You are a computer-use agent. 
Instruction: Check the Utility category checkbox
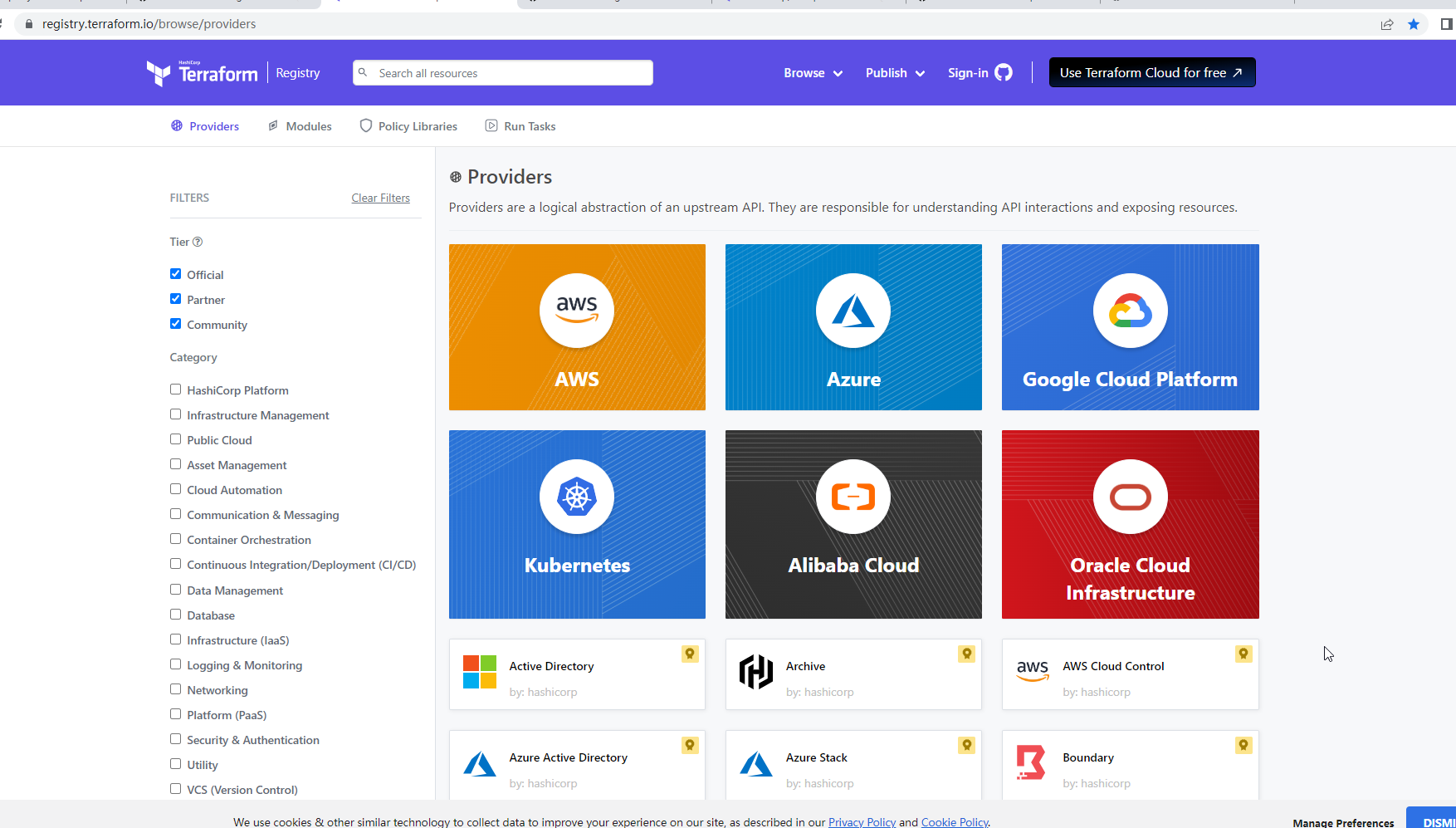click(175, 764)
